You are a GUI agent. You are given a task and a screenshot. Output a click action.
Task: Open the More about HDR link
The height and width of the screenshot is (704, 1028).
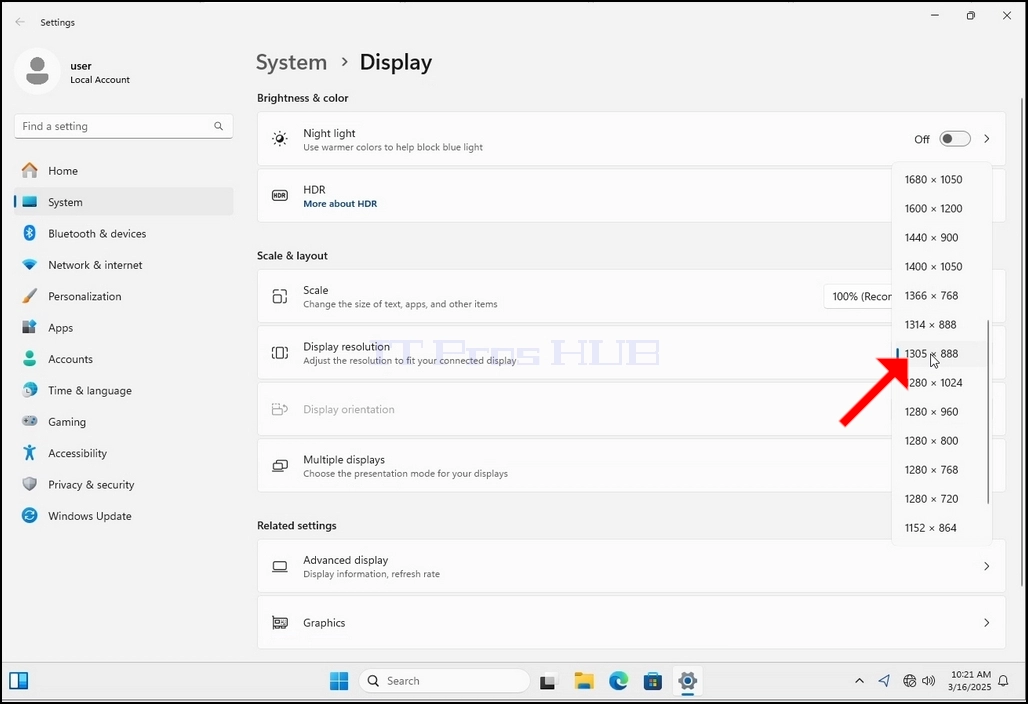click(340, 204)
